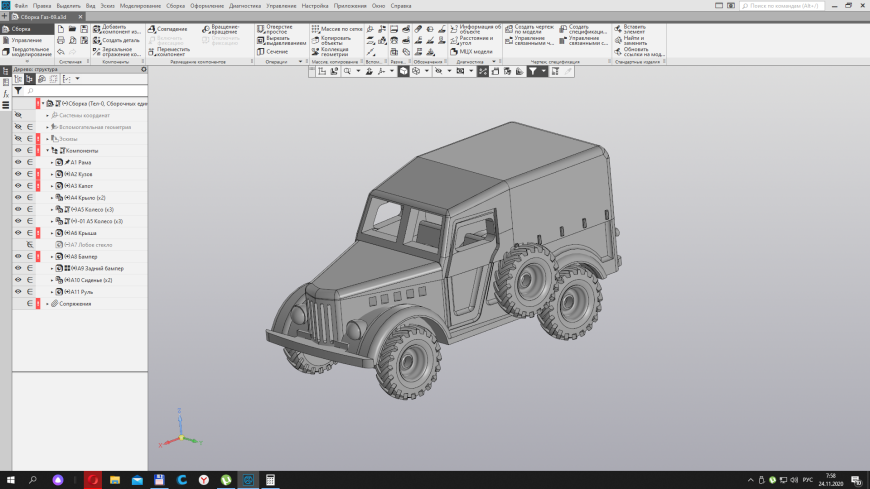Click the 'Добавить компонент' icon
Viewport: 870px width, 489px height.
98,29
